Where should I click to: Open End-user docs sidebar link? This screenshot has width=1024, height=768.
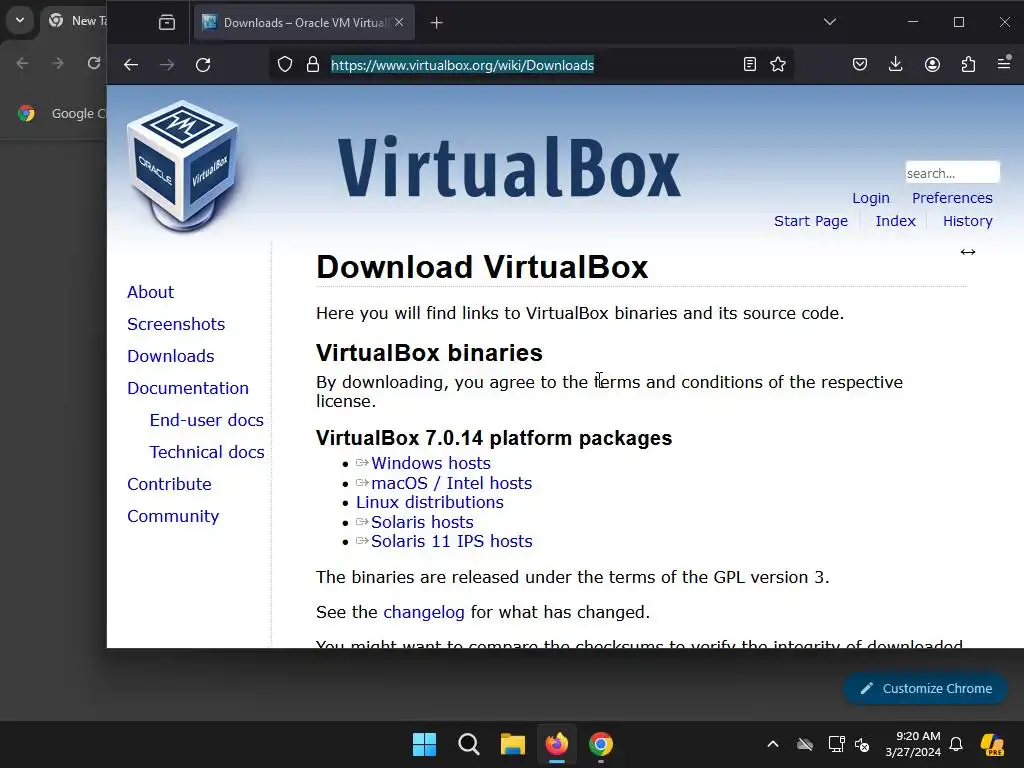(206, 420)
